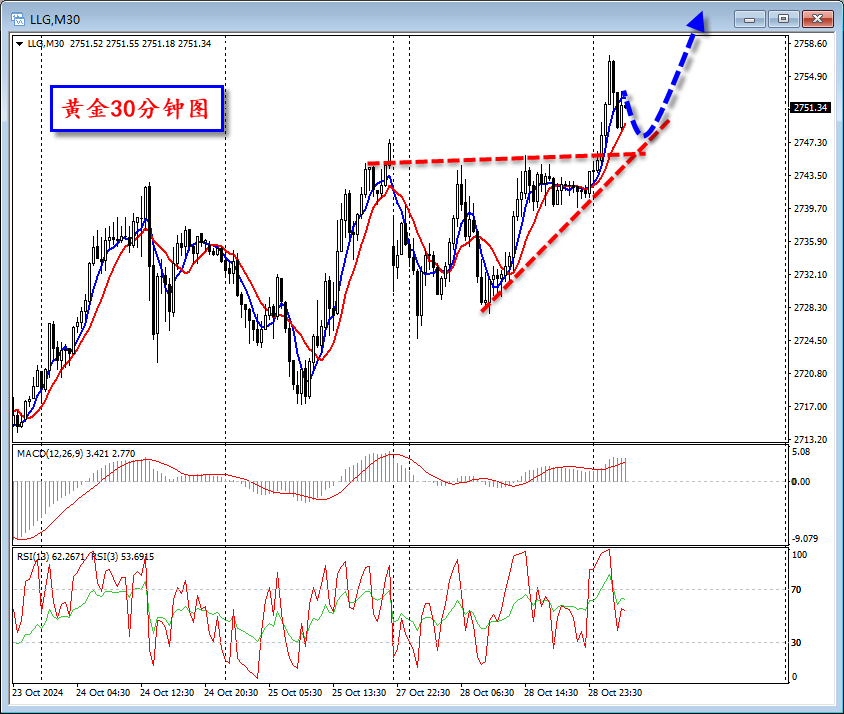This screenshot has width=844, height=714.
Task: Click the 24 Oct 04:30 time label
Action: 103,692
